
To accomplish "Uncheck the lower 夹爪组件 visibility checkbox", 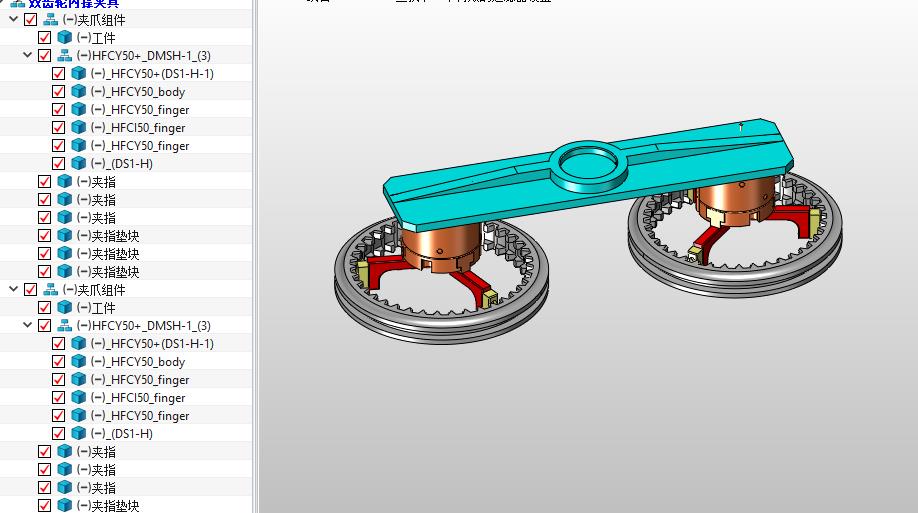I will [x=30, y=290].
